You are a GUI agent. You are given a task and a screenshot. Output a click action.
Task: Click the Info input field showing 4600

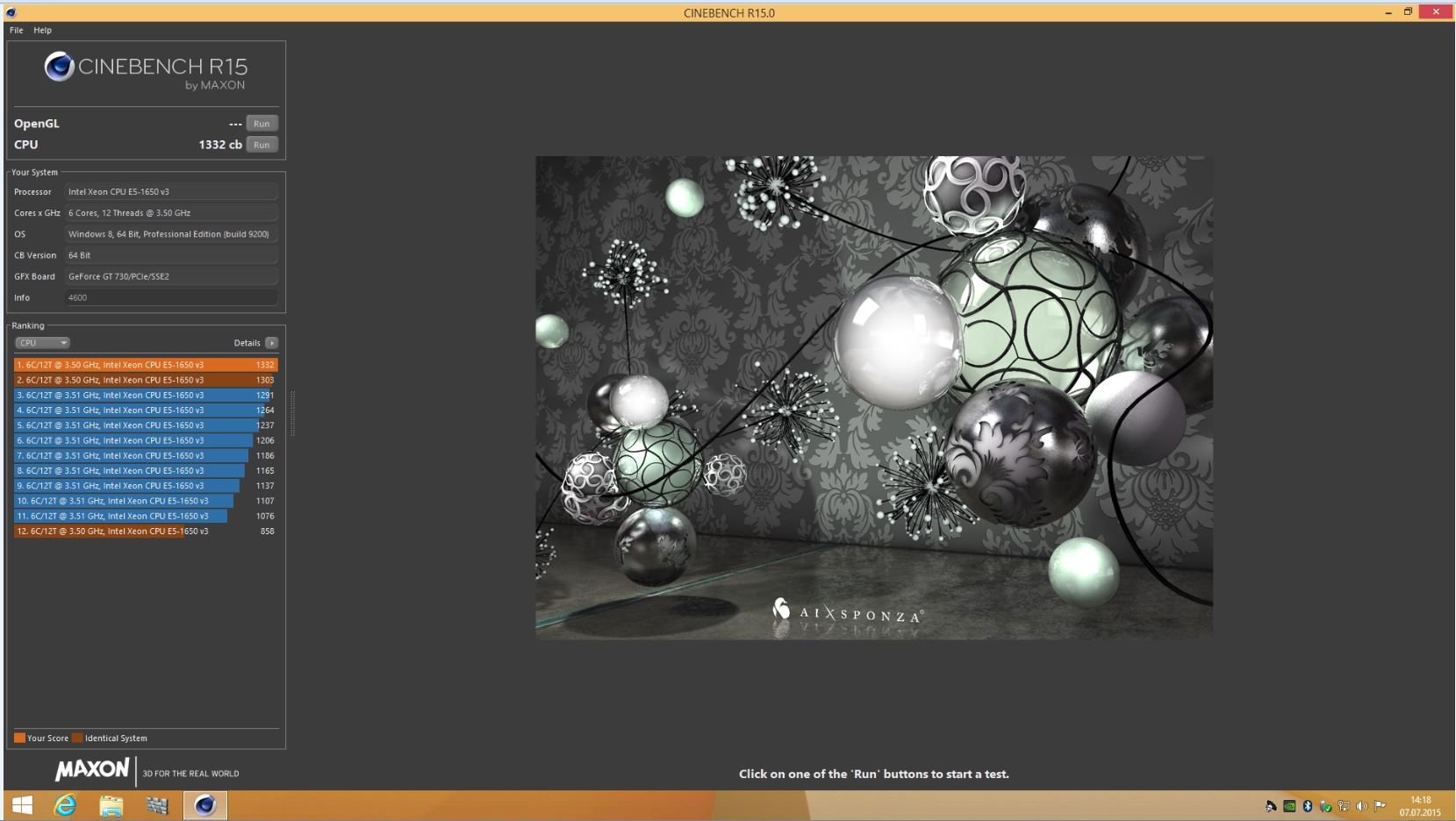[171, 297]
